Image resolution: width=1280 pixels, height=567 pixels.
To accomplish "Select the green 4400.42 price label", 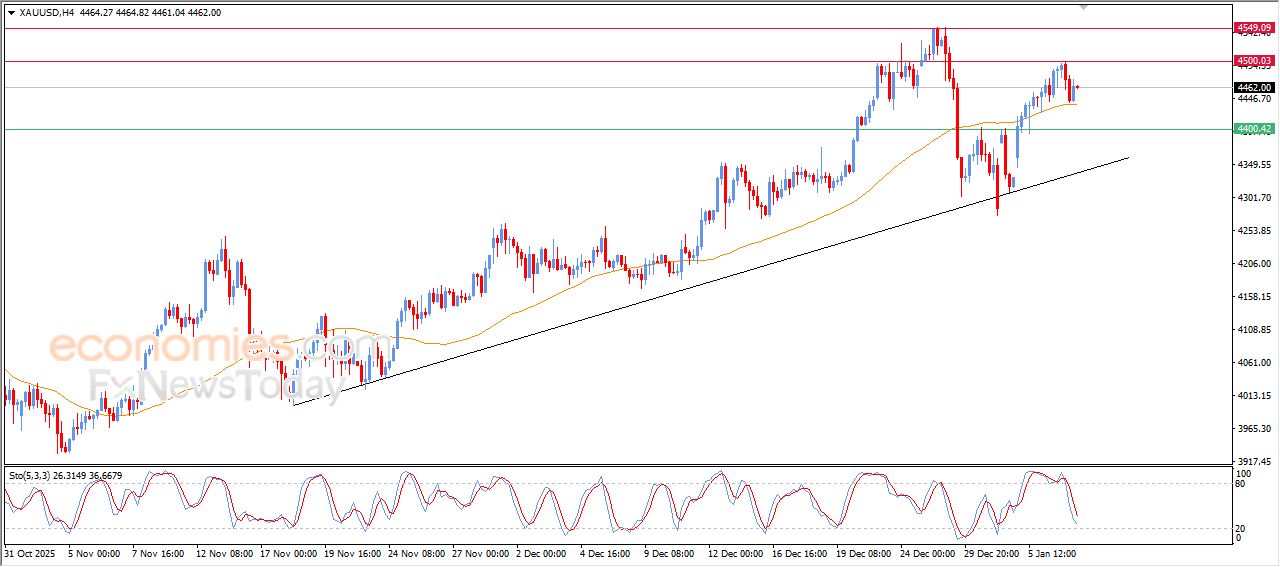I will pos(1253,129).
